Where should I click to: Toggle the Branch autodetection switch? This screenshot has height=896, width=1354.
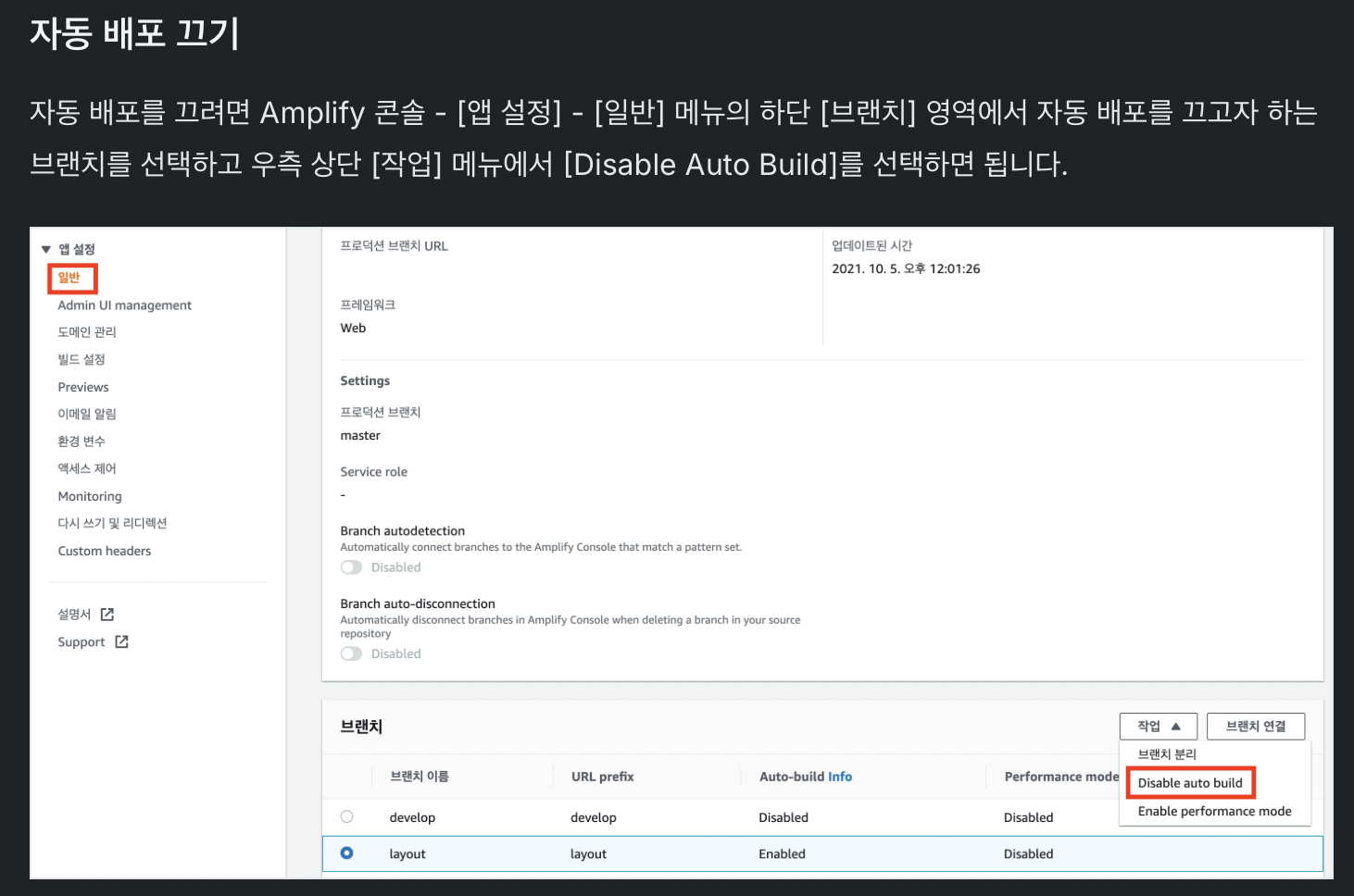351,567
